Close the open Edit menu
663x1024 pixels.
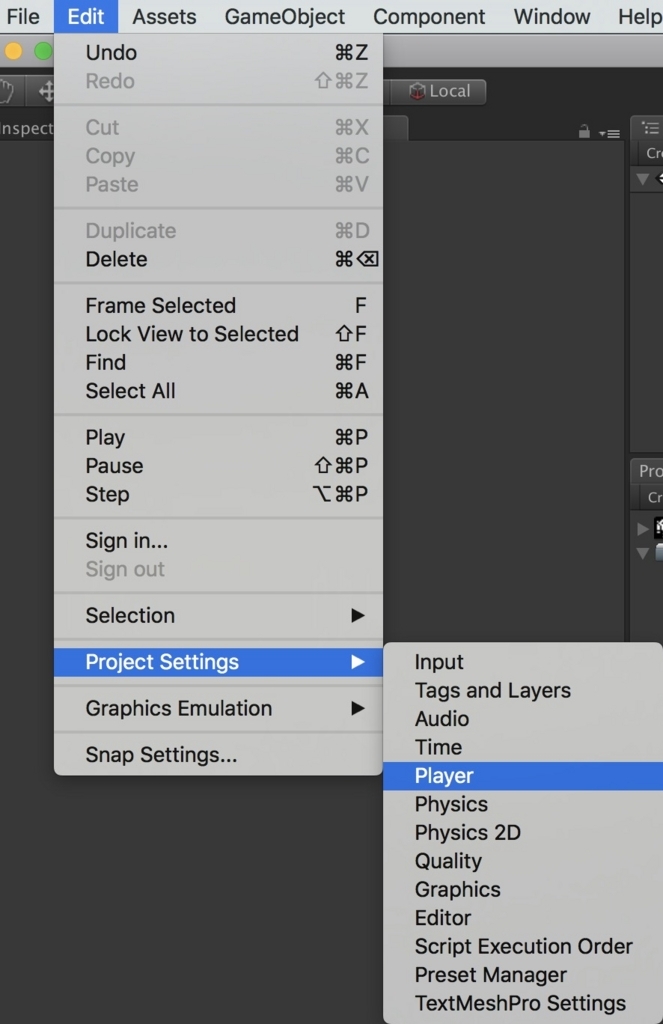(86, 16)
